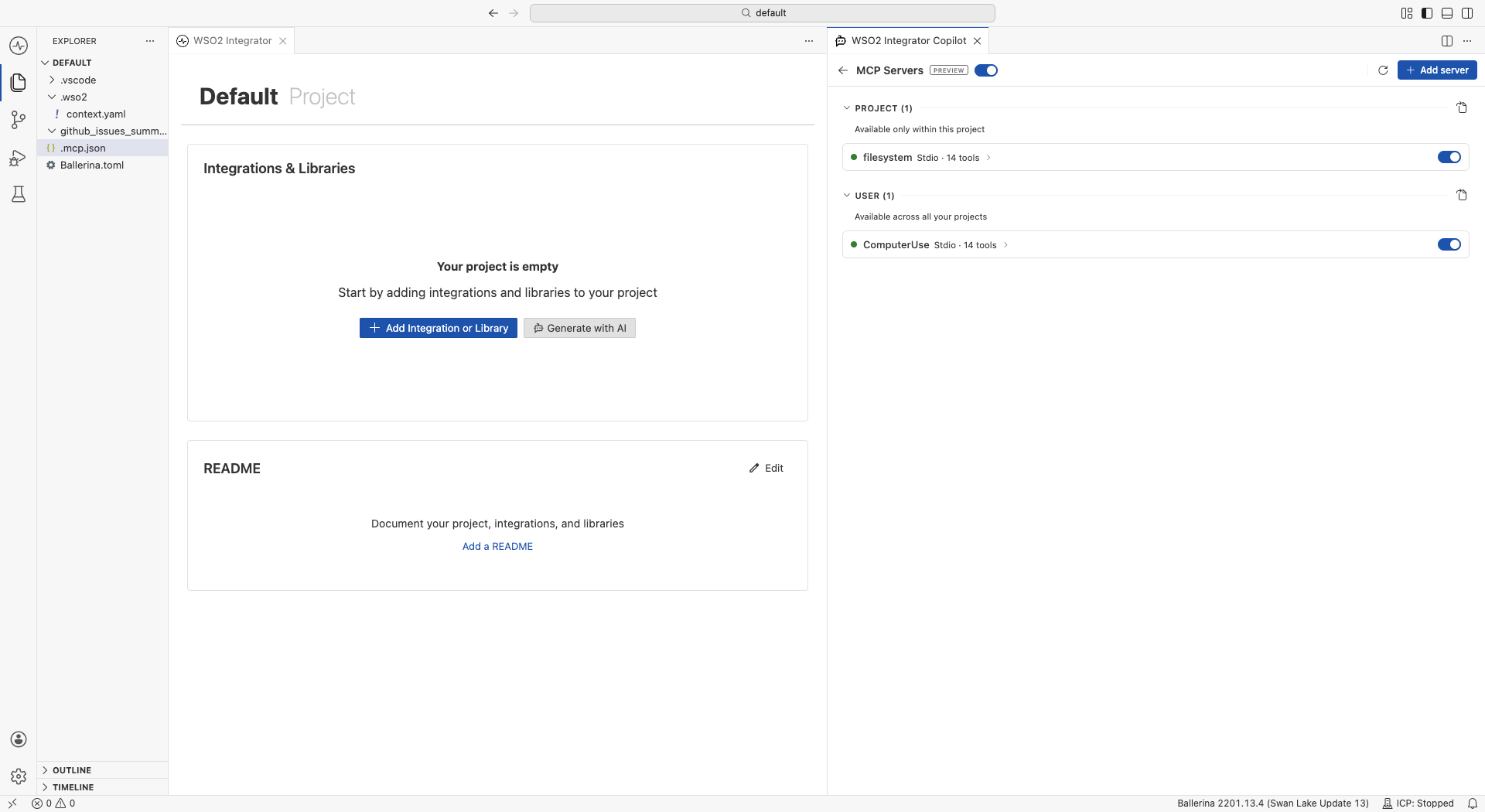Open more actions in the Copilot panel

[x=1467, y=41]
